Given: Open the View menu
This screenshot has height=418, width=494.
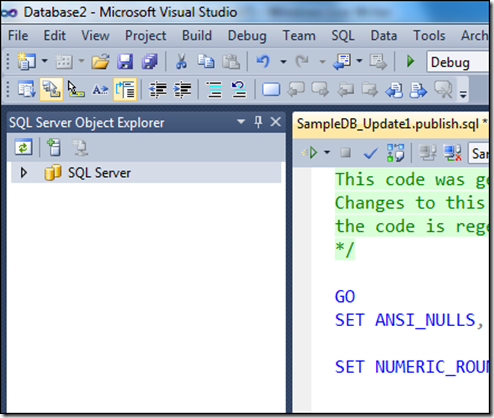Looking at the screenshot, I should [95, 36].
